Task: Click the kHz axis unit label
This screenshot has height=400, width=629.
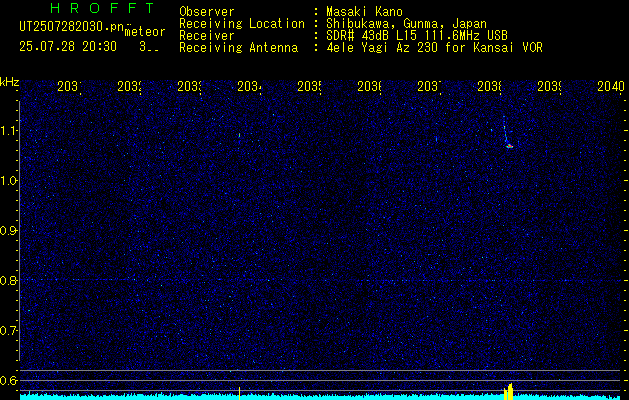Action: (x=9, y=82)
